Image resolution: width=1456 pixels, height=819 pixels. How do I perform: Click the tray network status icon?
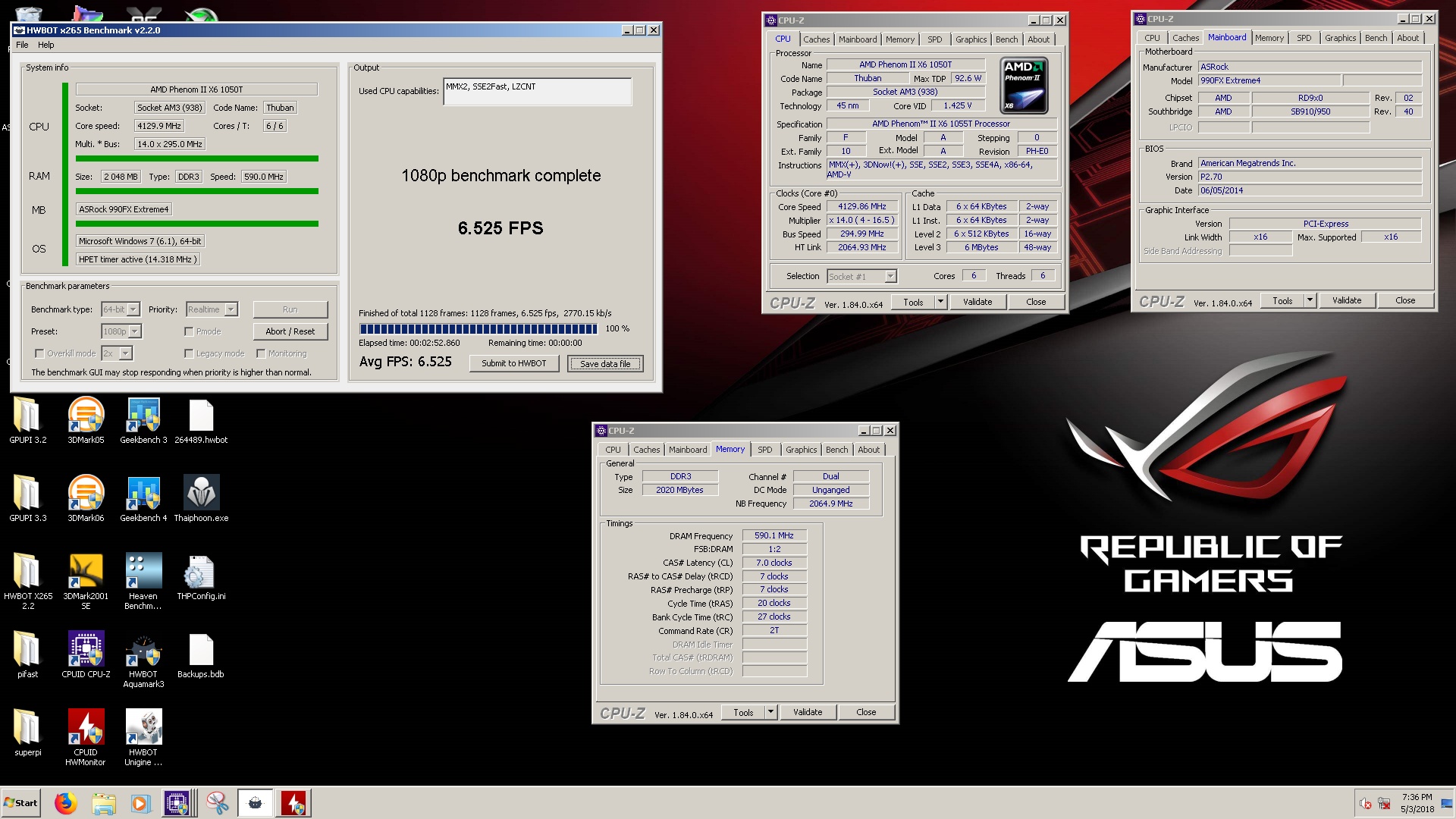coord(1384,803)
